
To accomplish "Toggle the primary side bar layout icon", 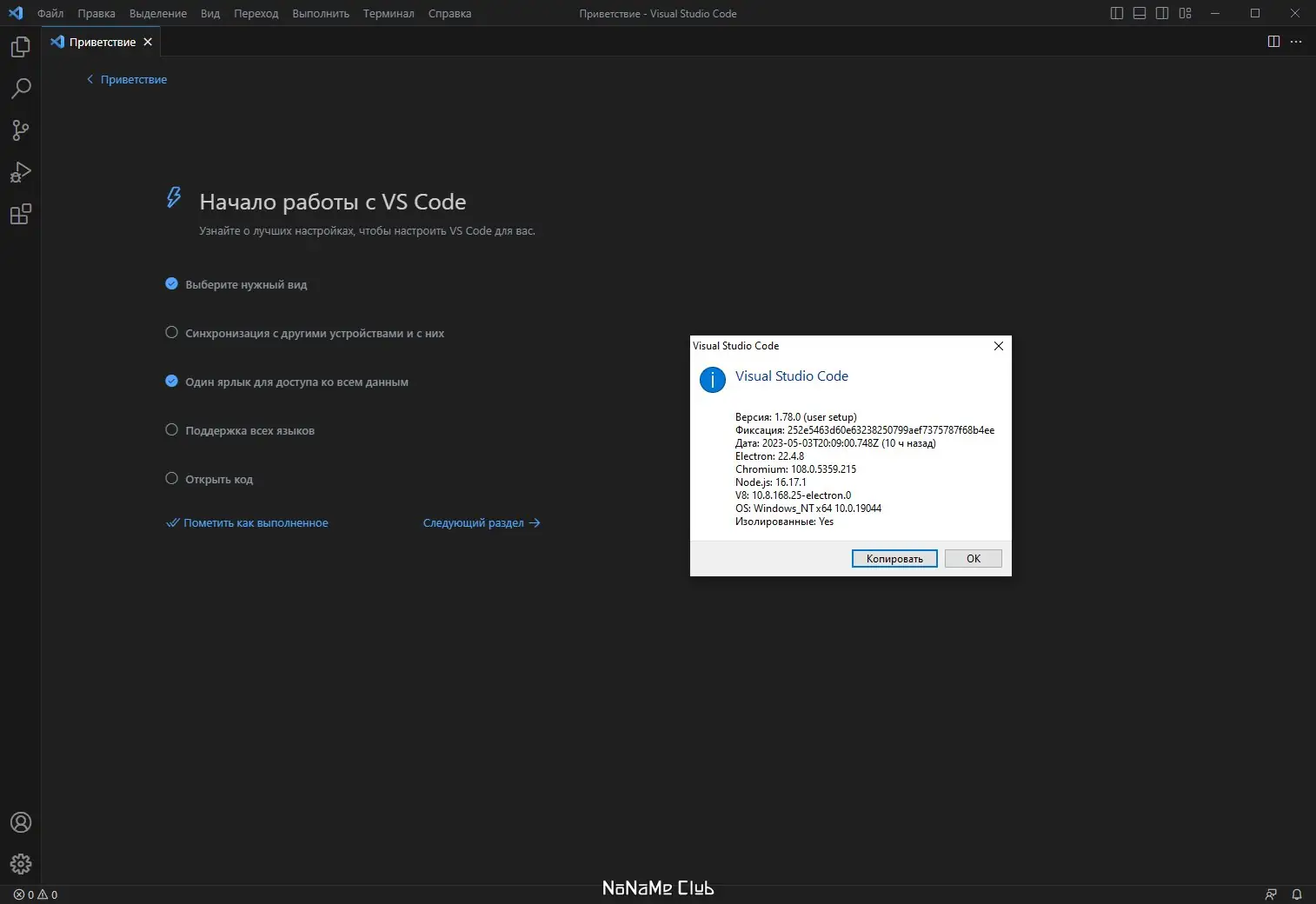I will pyautogui.click(x=1117, y=13).
